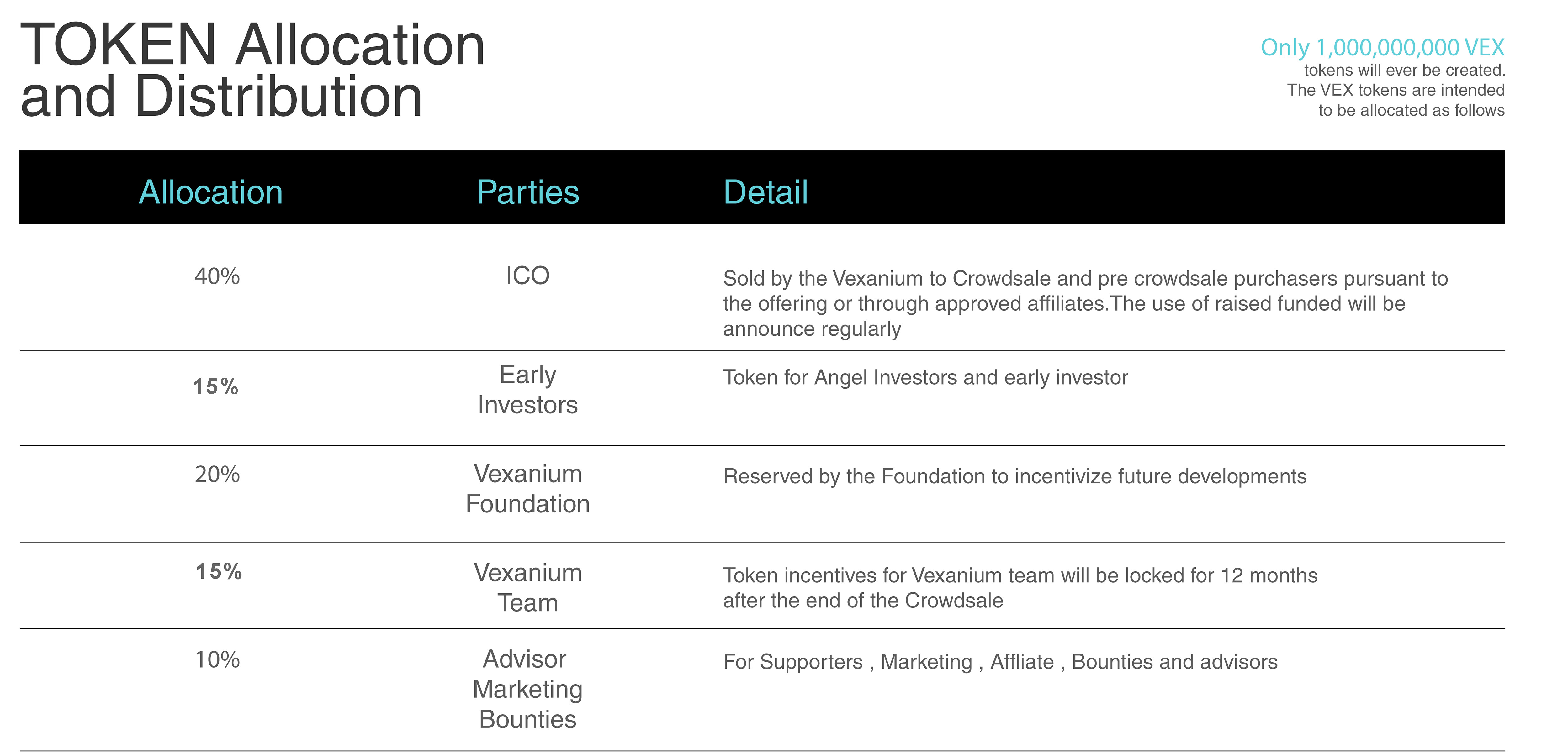Click the ICO party label
Screen dimensions: 1568x756
pyautogui.click(x=528, y=276)
